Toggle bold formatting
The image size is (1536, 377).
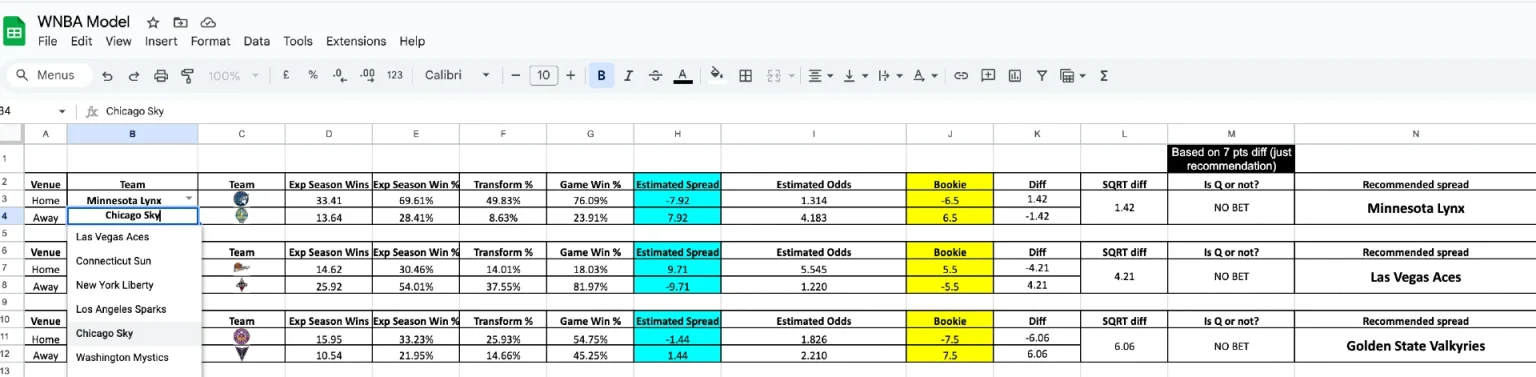point(601,75)
